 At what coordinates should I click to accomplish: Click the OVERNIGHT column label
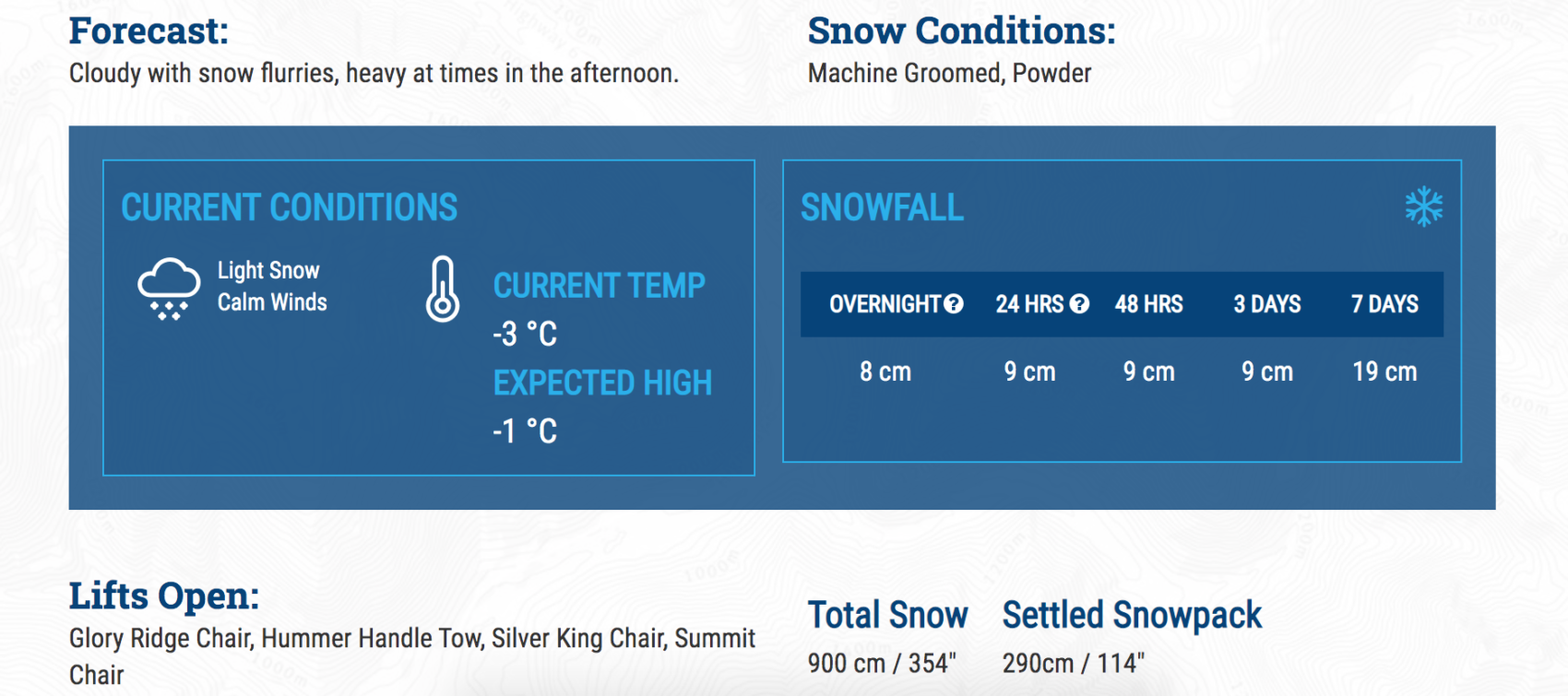885,304
